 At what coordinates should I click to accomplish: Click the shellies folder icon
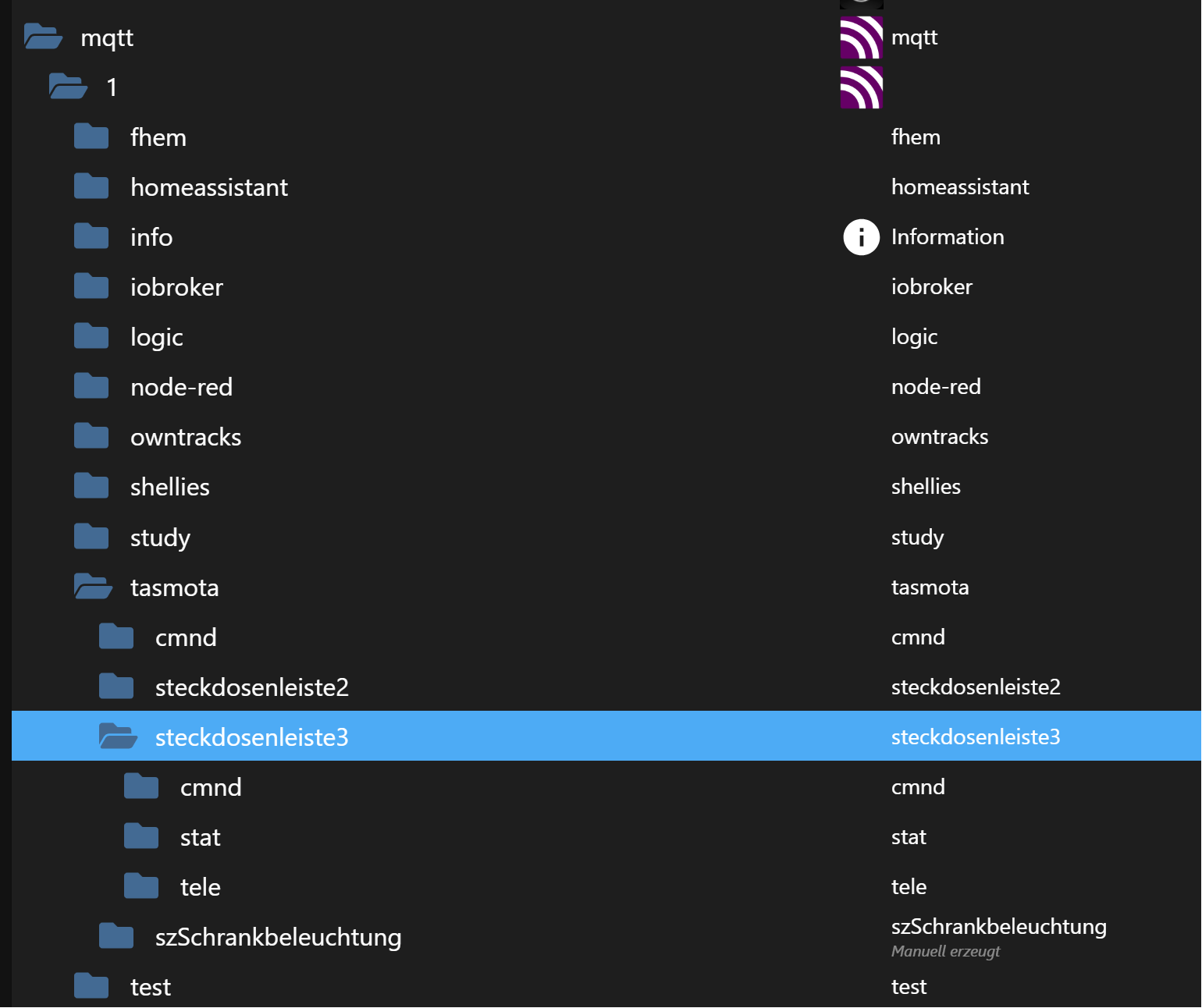[91, 487]
